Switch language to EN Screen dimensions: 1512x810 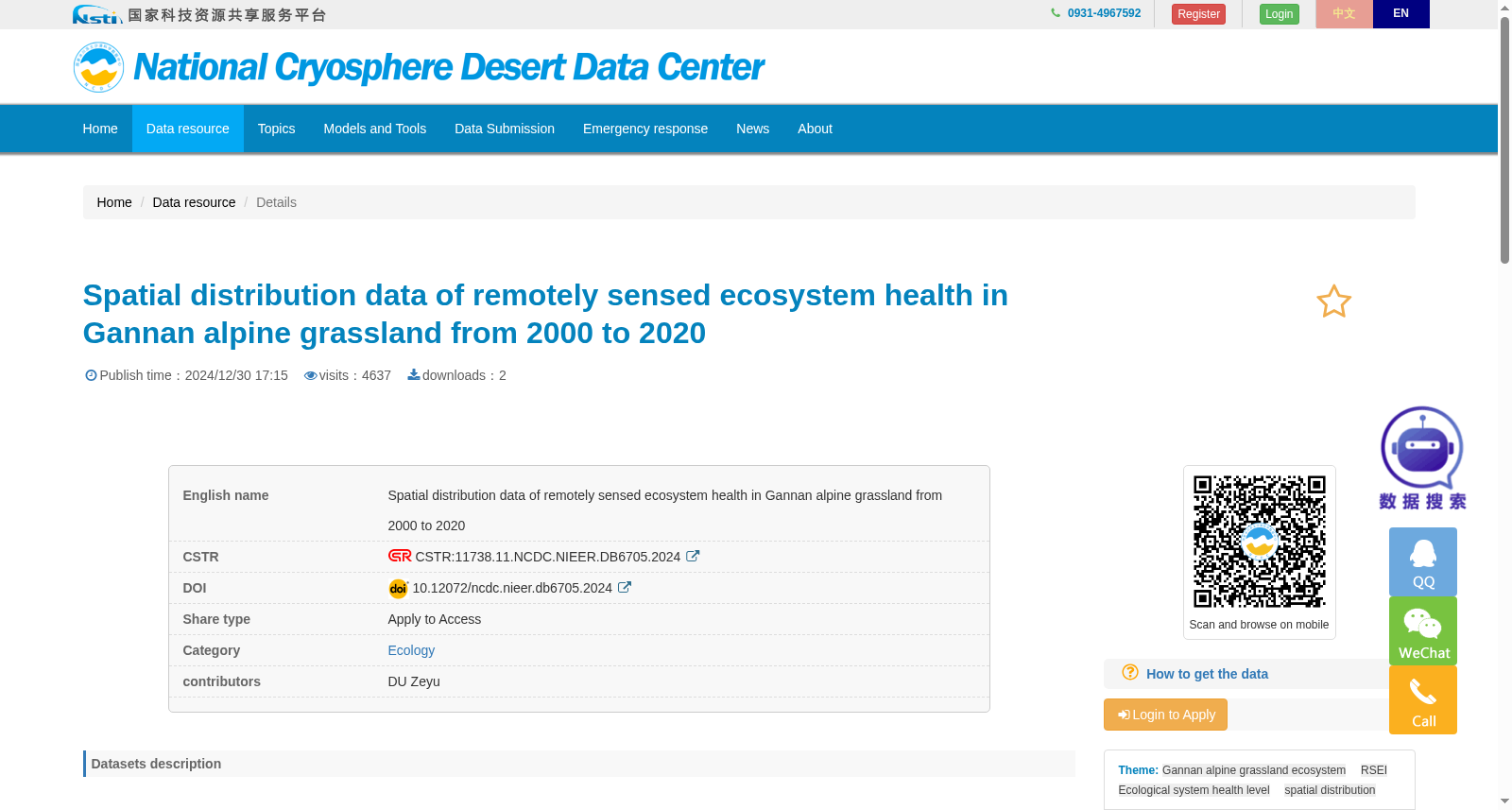(x=1400, y=14)
